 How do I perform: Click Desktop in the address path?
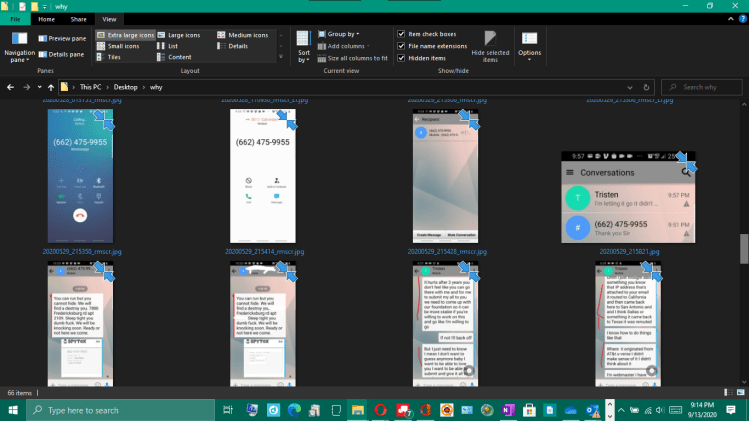coord(125,88)
